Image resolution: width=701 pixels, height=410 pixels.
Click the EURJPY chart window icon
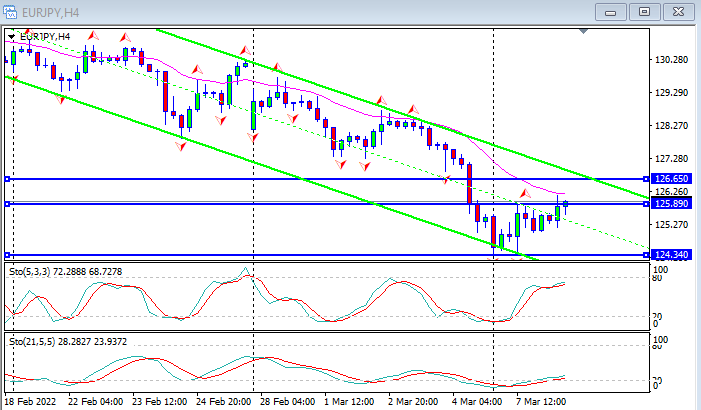(x=12, y=11)
